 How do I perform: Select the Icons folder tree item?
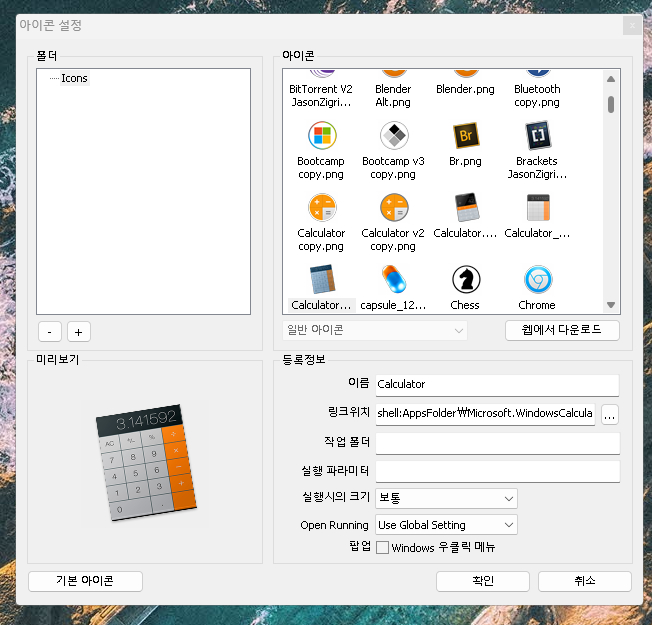pos(74,78)
